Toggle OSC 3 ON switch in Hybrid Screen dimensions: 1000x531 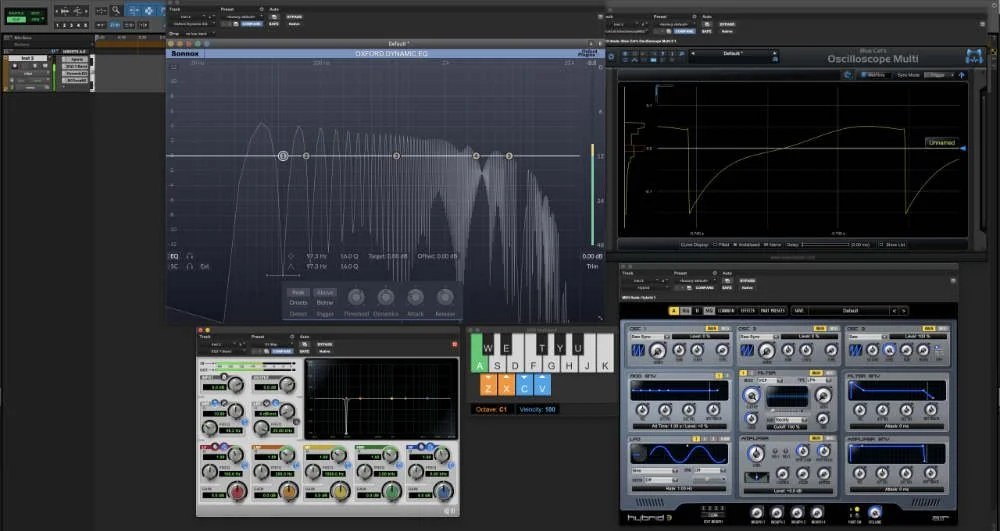click(x=929, y=329)
